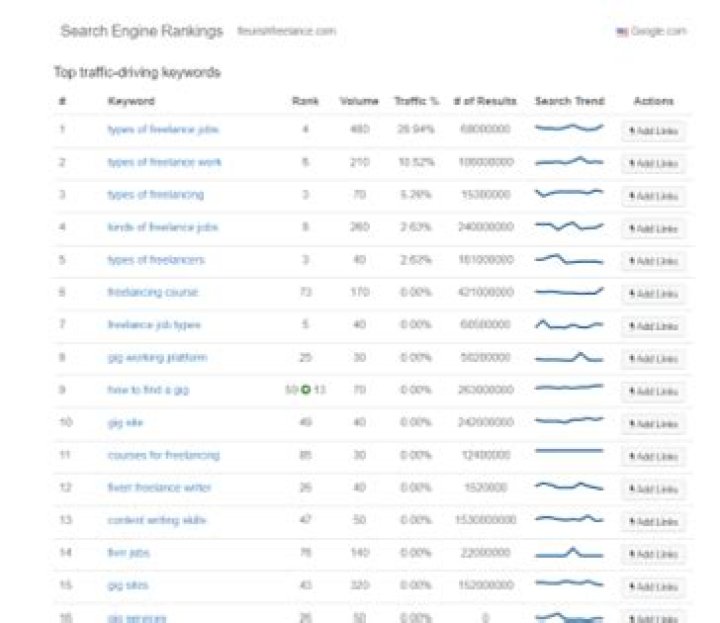
Task: Click Add Links for 'freelancing course' row
Action: (653, 294)
